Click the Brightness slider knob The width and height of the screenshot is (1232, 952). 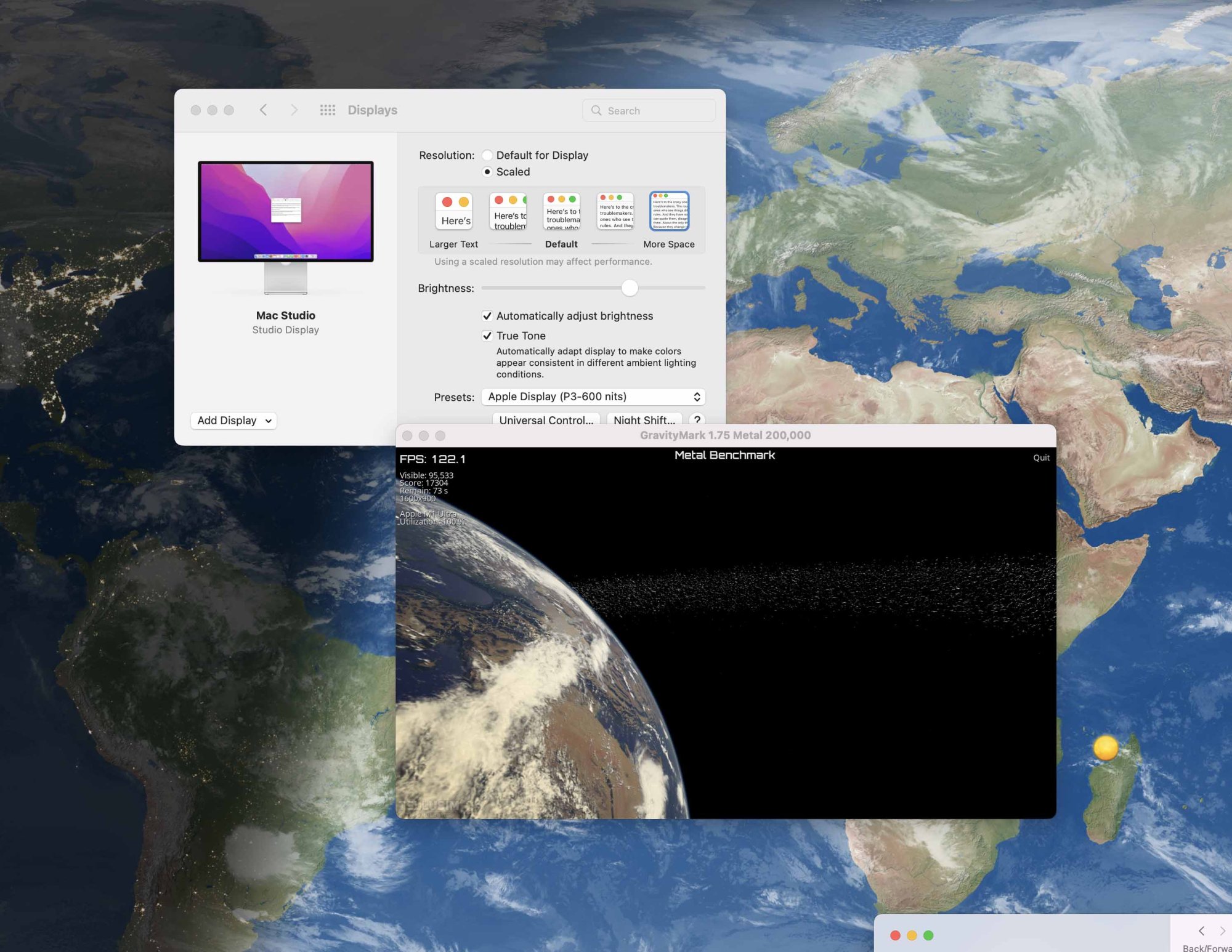(629, 288)
